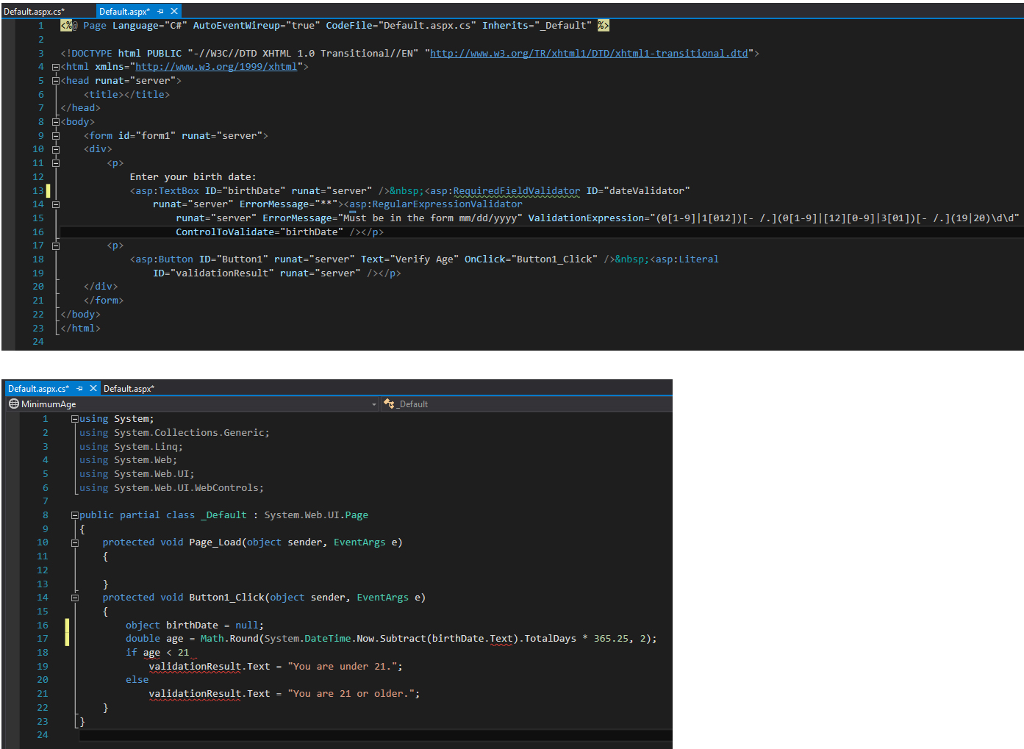Click the yellow ASP directive marker on line 1

point(68,26)
